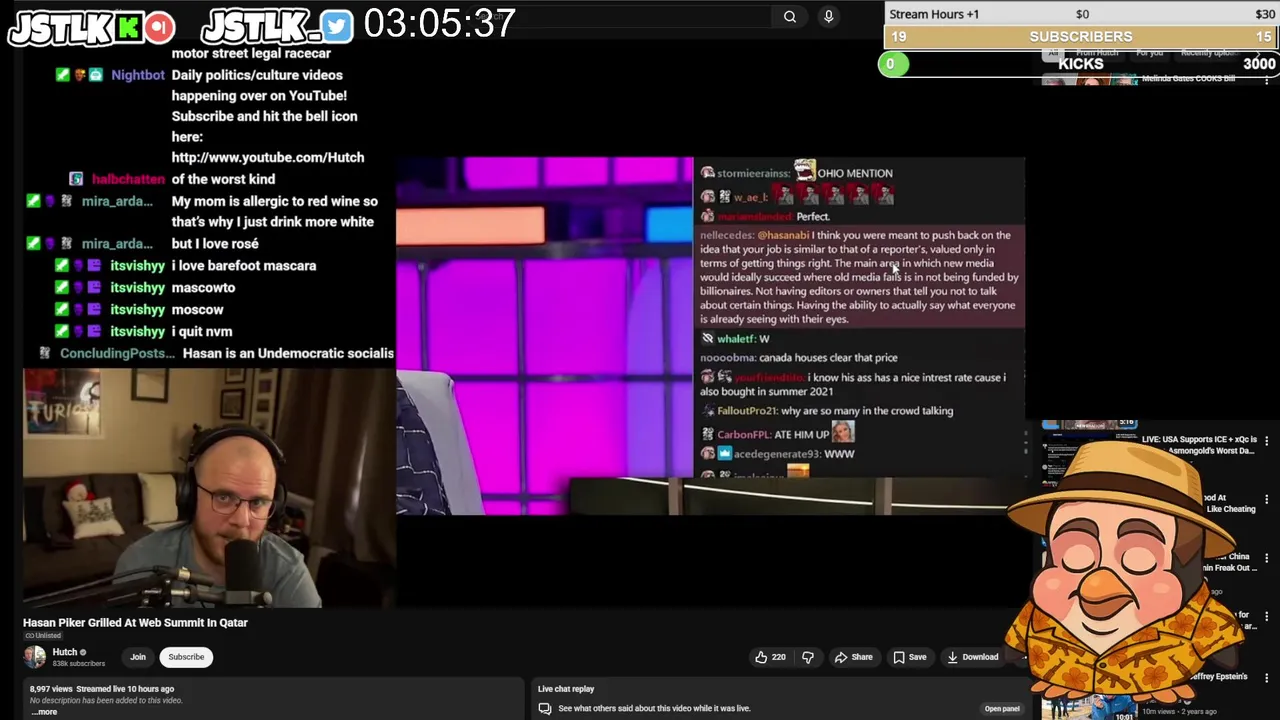The width and height of the screenshot is (1280, 720).
Task: Like the video with thumbs-up icon
Action: coord(762,657)
